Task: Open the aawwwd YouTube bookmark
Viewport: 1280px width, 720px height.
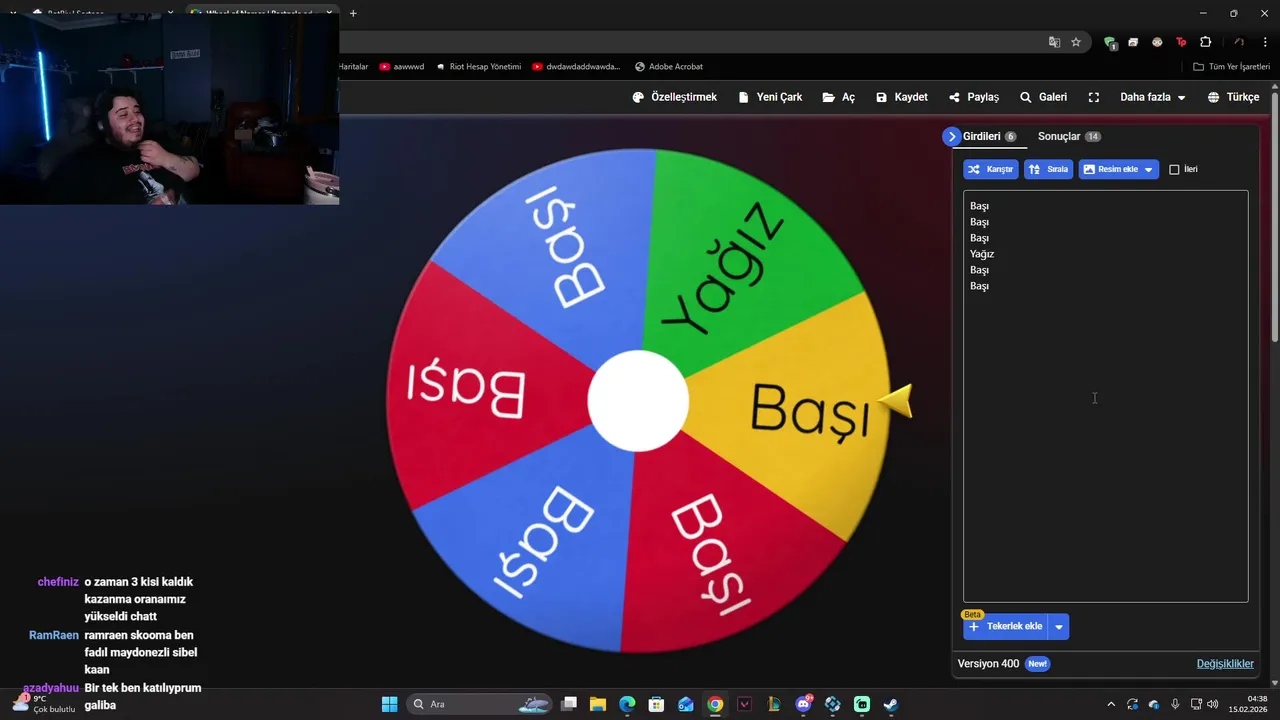Action: click(402, 67)
